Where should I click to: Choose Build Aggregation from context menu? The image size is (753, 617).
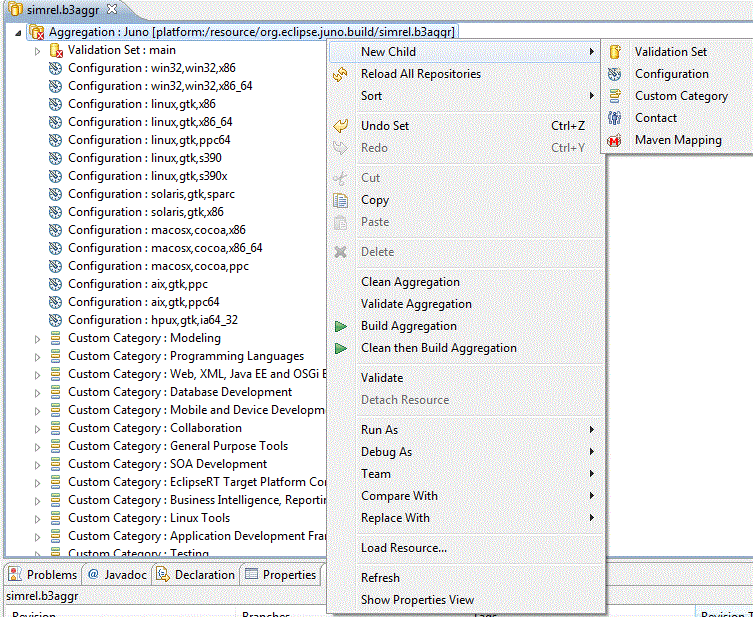tap(463, 326)
